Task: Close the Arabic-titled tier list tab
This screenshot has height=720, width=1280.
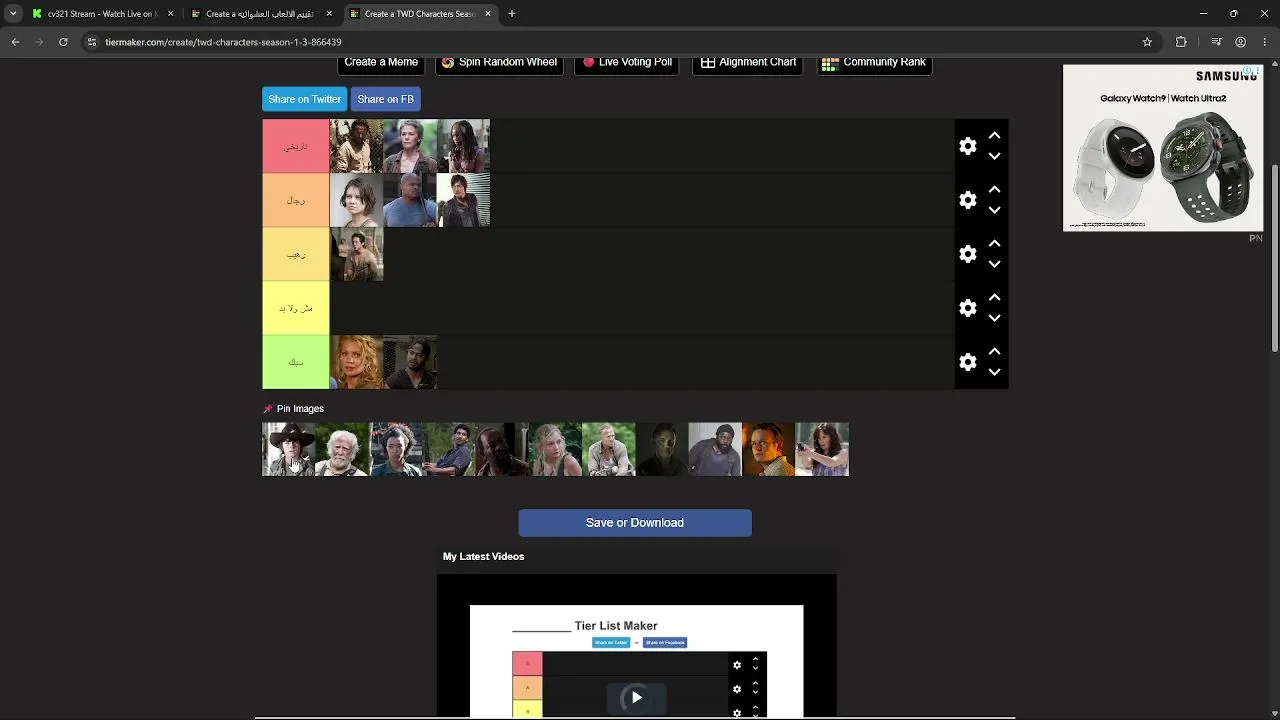Action: coord(329,14)
